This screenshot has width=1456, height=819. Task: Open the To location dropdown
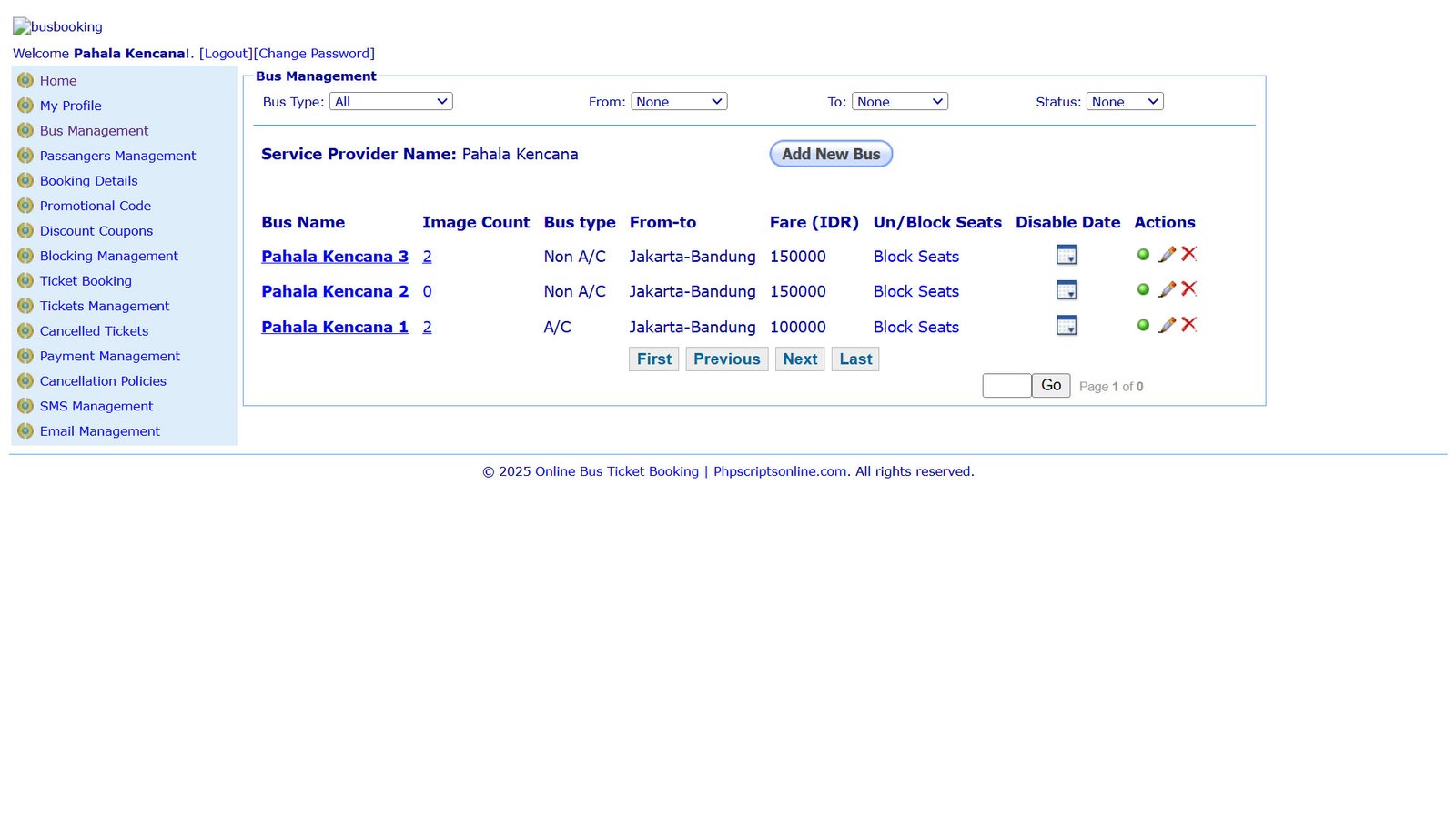click(900, 101)
